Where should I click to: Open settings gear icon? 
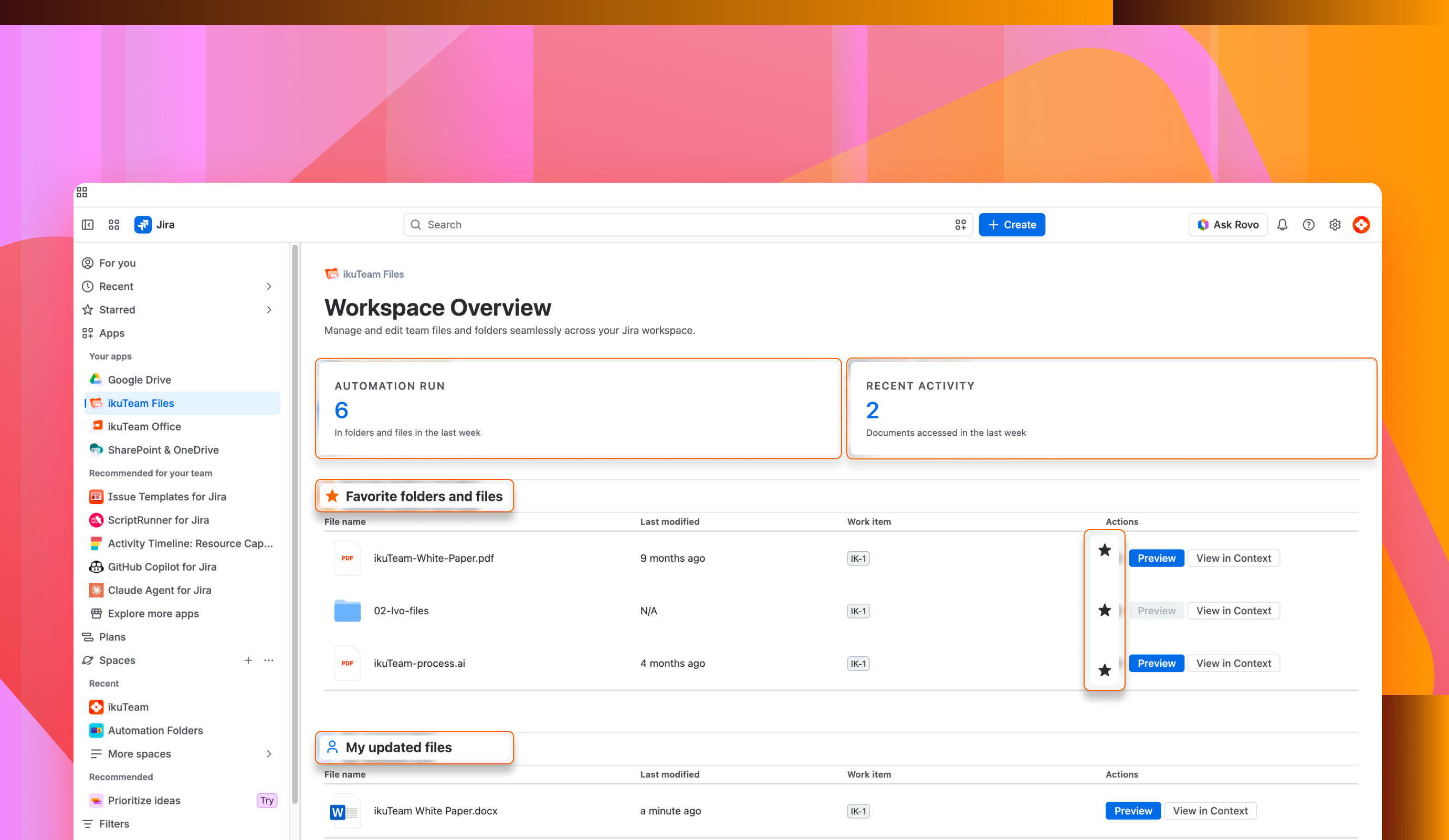(1335, 225)
